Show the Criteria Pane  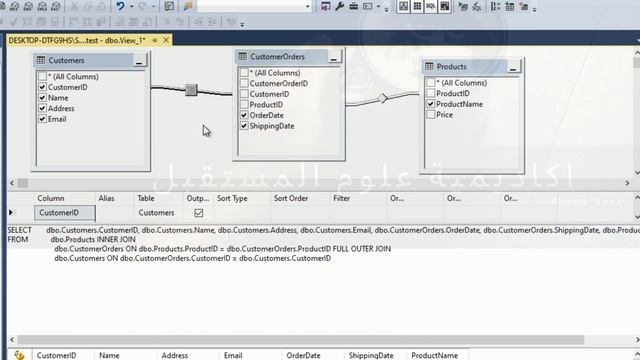(417, 6)
